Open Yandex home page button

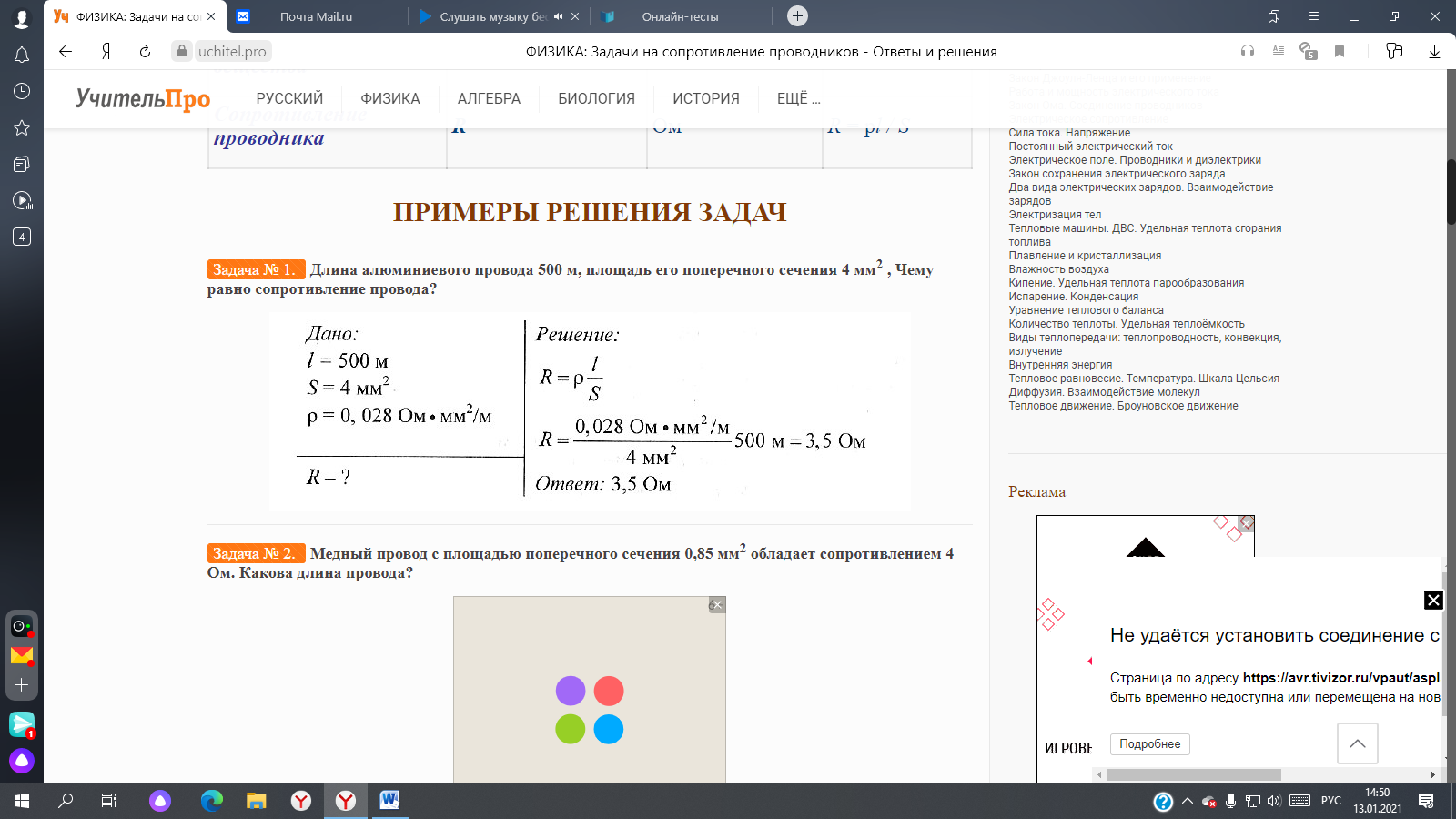pos(106,52)
